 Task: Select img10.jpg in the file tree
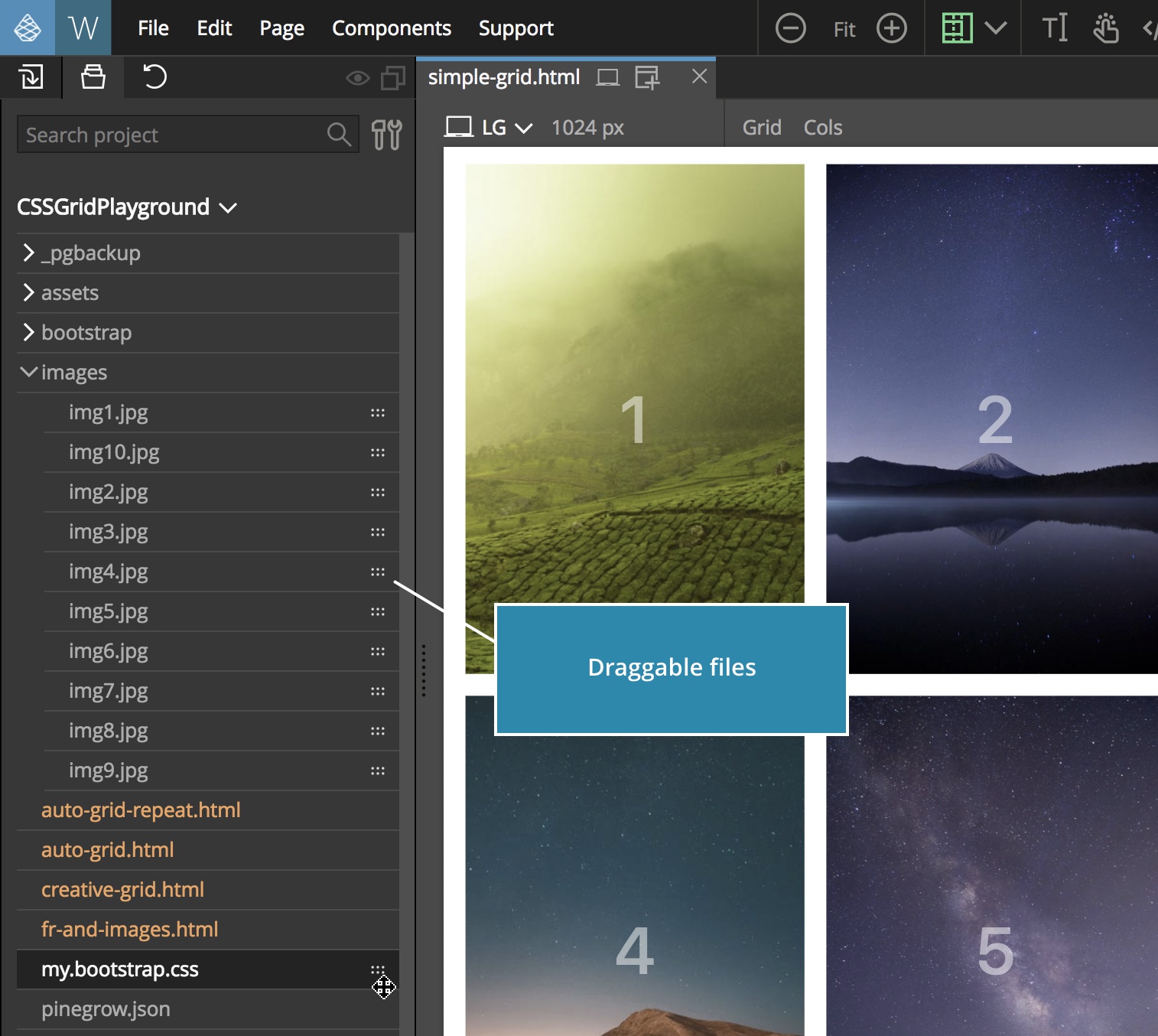pos(114,452)
